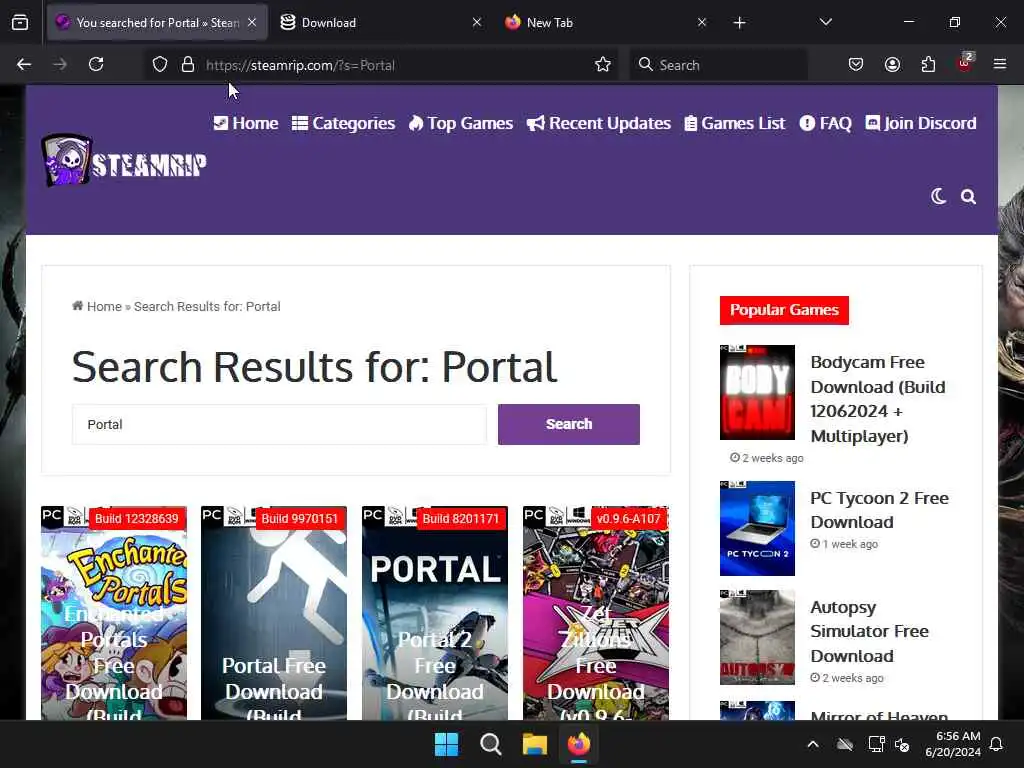This screenshot has width=1024, height=768.
Task: Click the SteamRIP logo
Action: point(124,161)
